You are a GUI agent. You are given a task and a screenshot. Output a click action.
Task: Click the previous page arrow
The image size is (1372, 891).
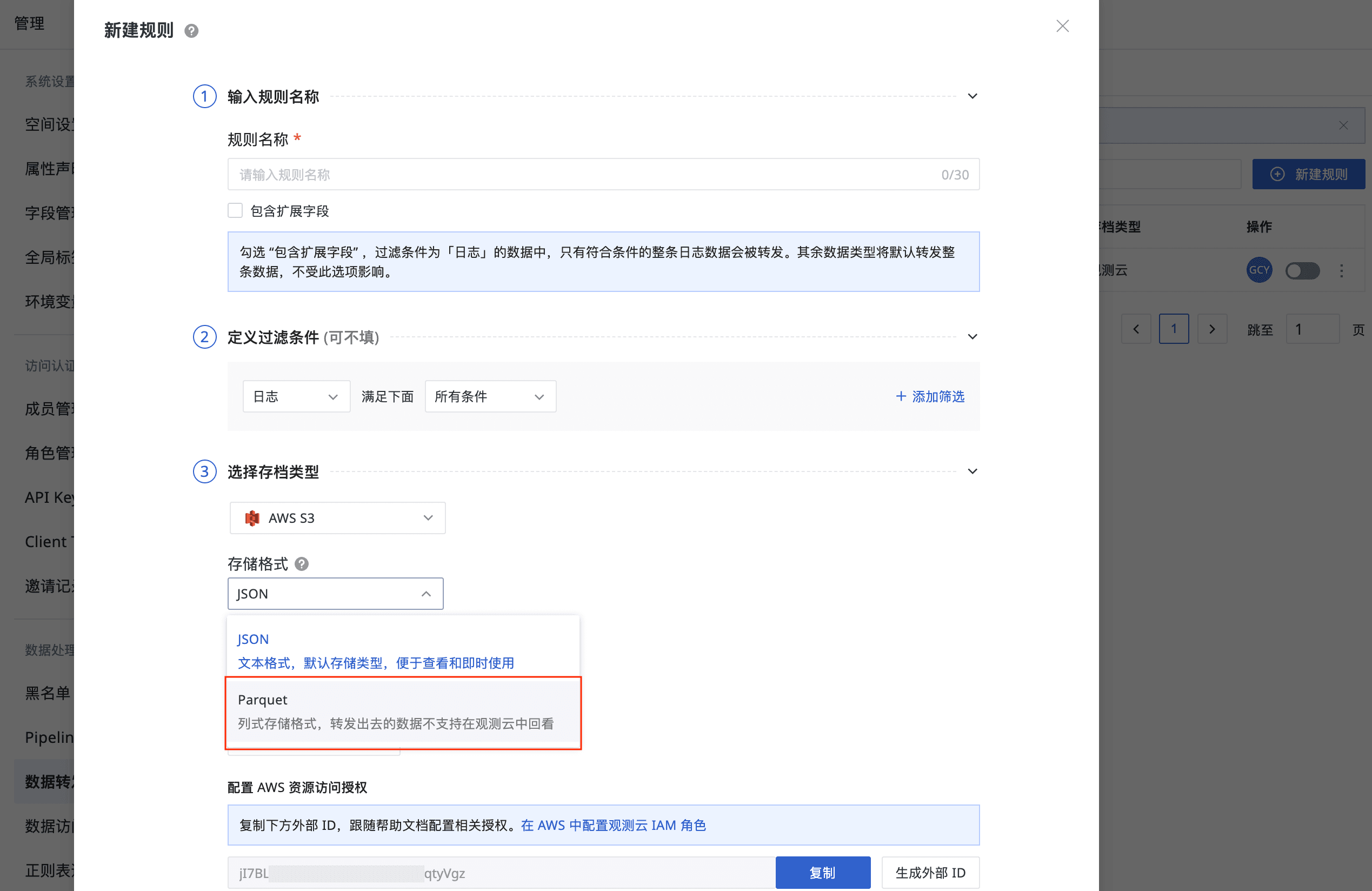point(1136,329)
